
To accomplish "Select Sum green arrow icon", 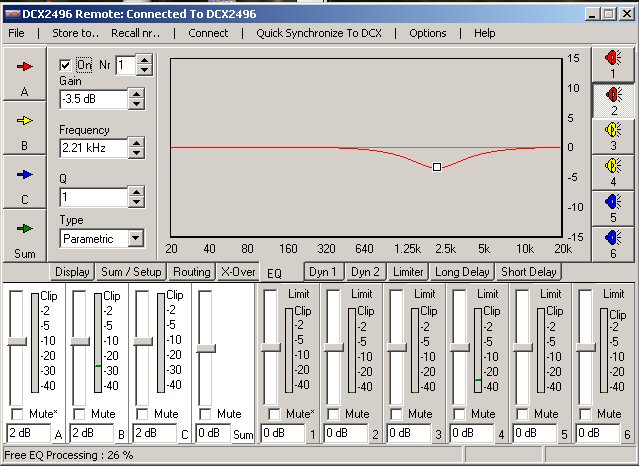I will pos(24,228).
